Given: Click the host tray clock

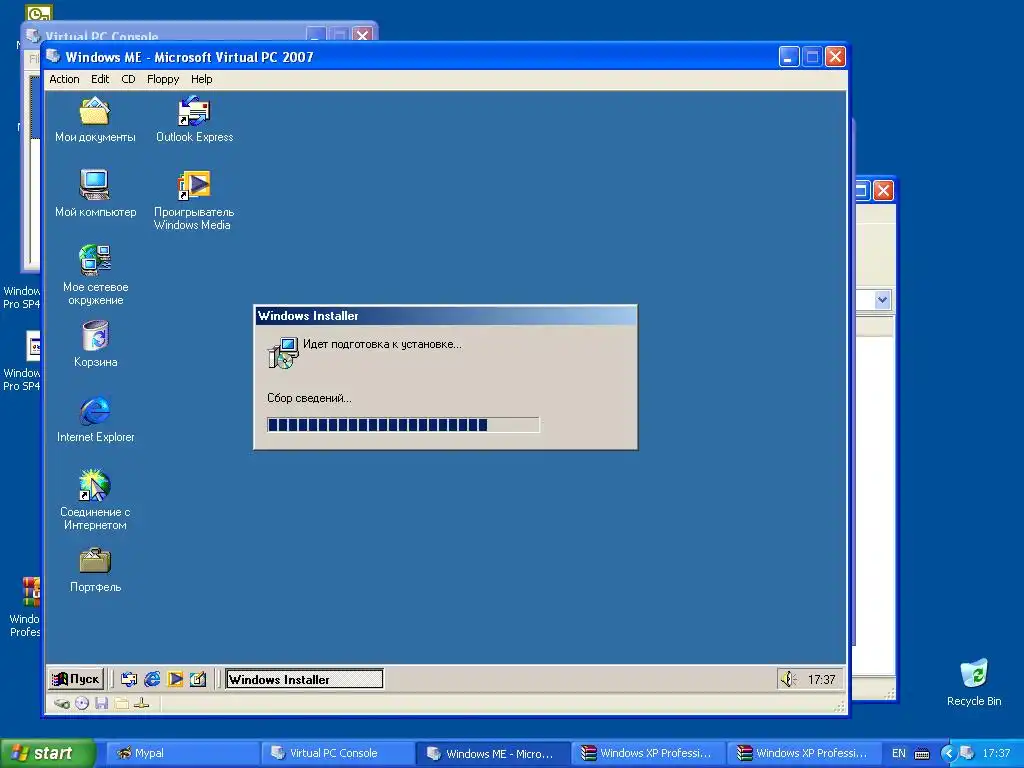Looking at the screenshot, I should [996, 753].
